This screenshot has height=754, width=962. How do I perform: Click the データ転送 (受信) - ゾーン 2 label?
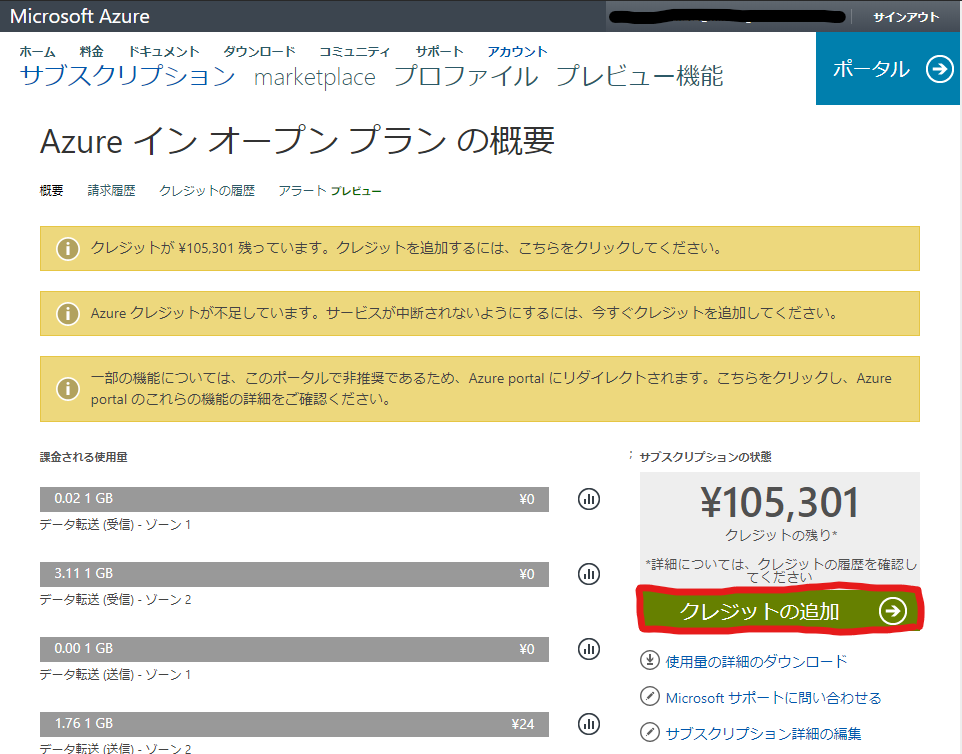coord(115,599)
